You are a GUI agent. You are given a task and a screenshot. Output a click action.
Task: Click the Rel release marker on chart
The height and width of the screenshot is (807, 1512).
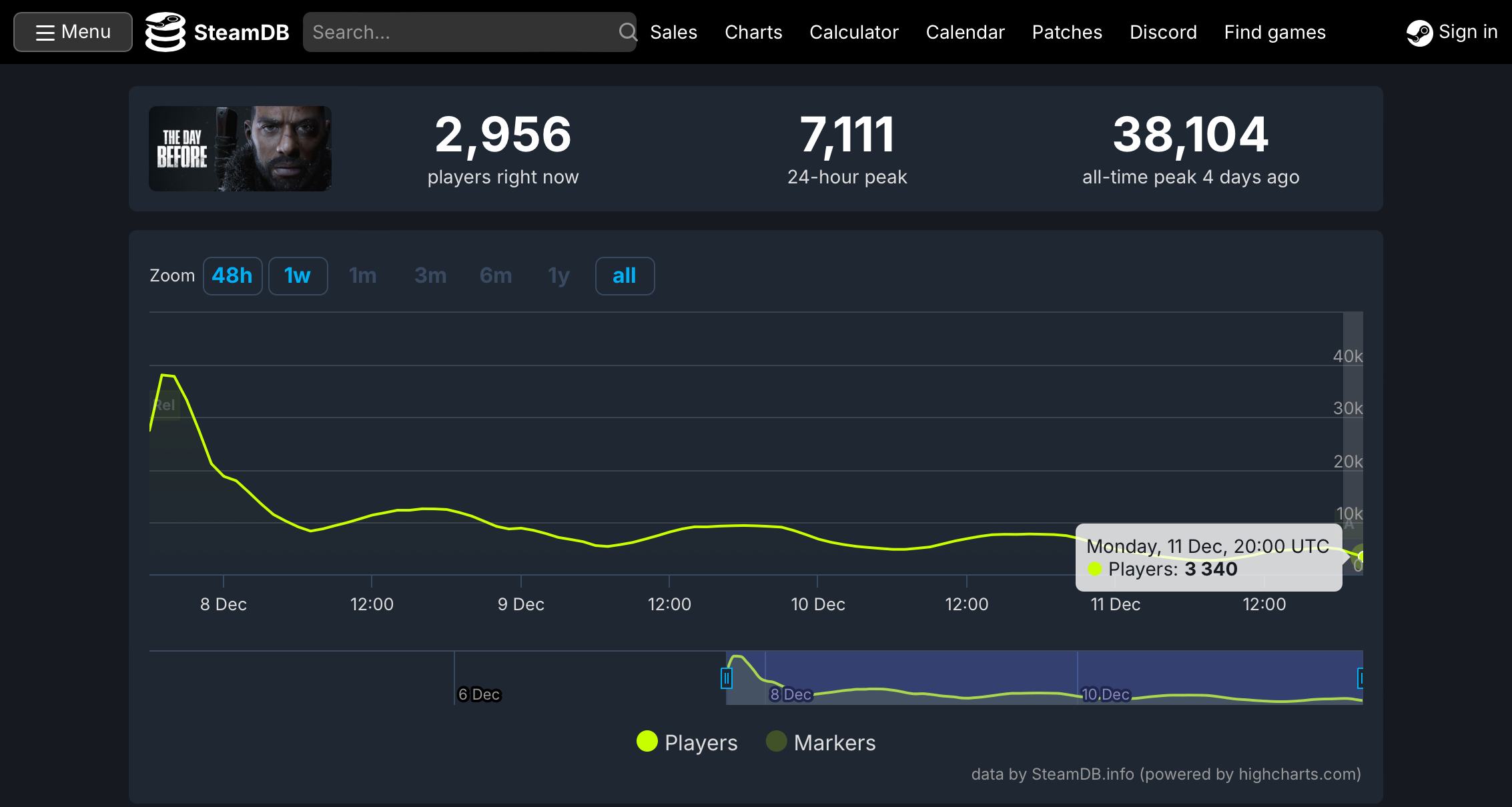(165, 406)
